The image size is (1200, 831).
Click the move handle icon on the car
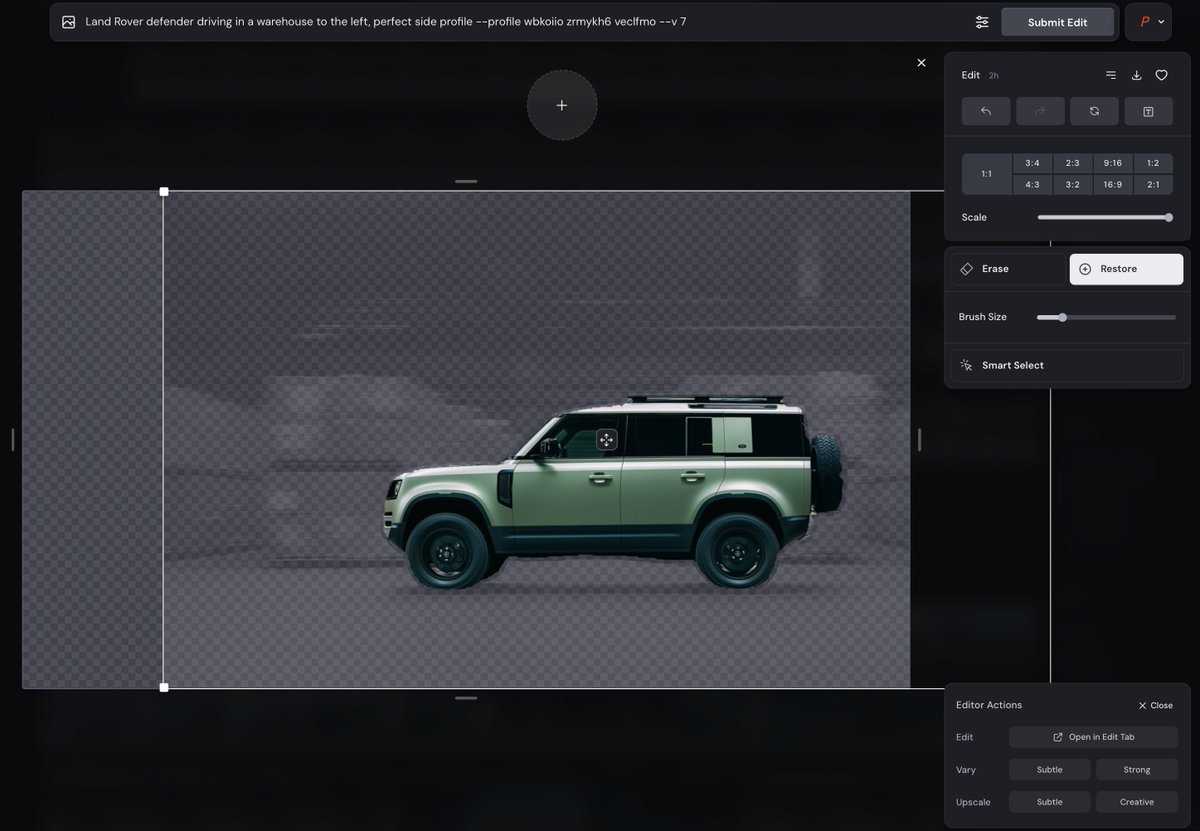pos(606,440)
